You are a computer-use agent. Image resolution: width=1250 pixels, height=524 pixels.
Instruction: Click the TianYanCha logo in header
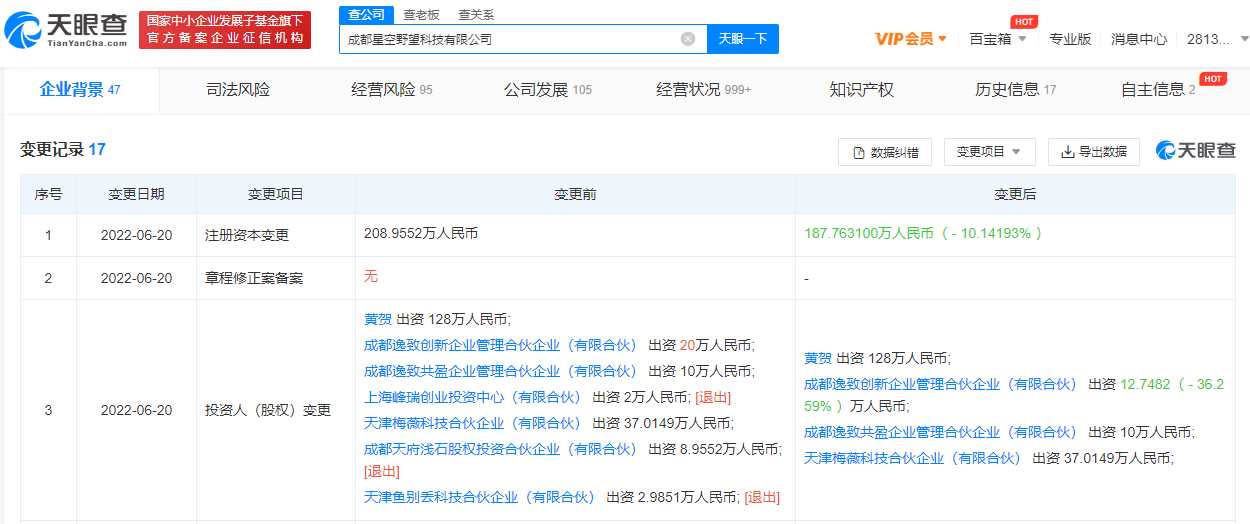[66, 31]
